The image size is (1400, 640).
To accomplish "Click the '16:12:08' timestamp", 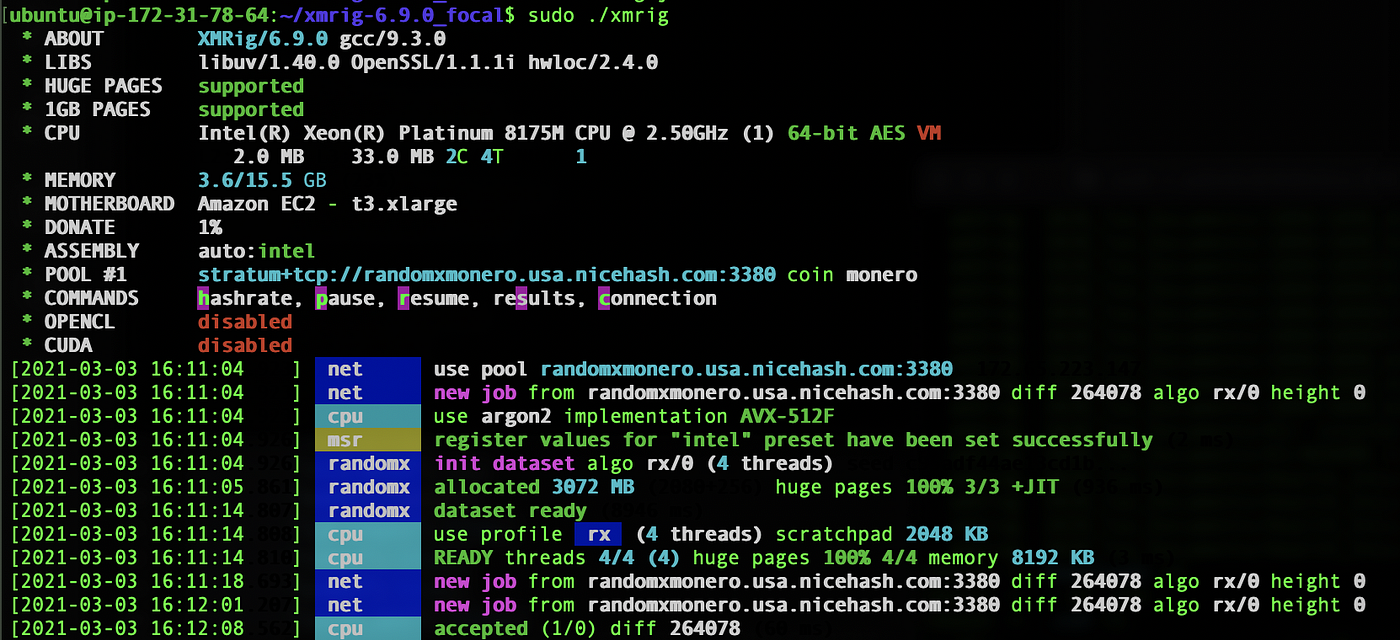I will click(x=197, y=629).
